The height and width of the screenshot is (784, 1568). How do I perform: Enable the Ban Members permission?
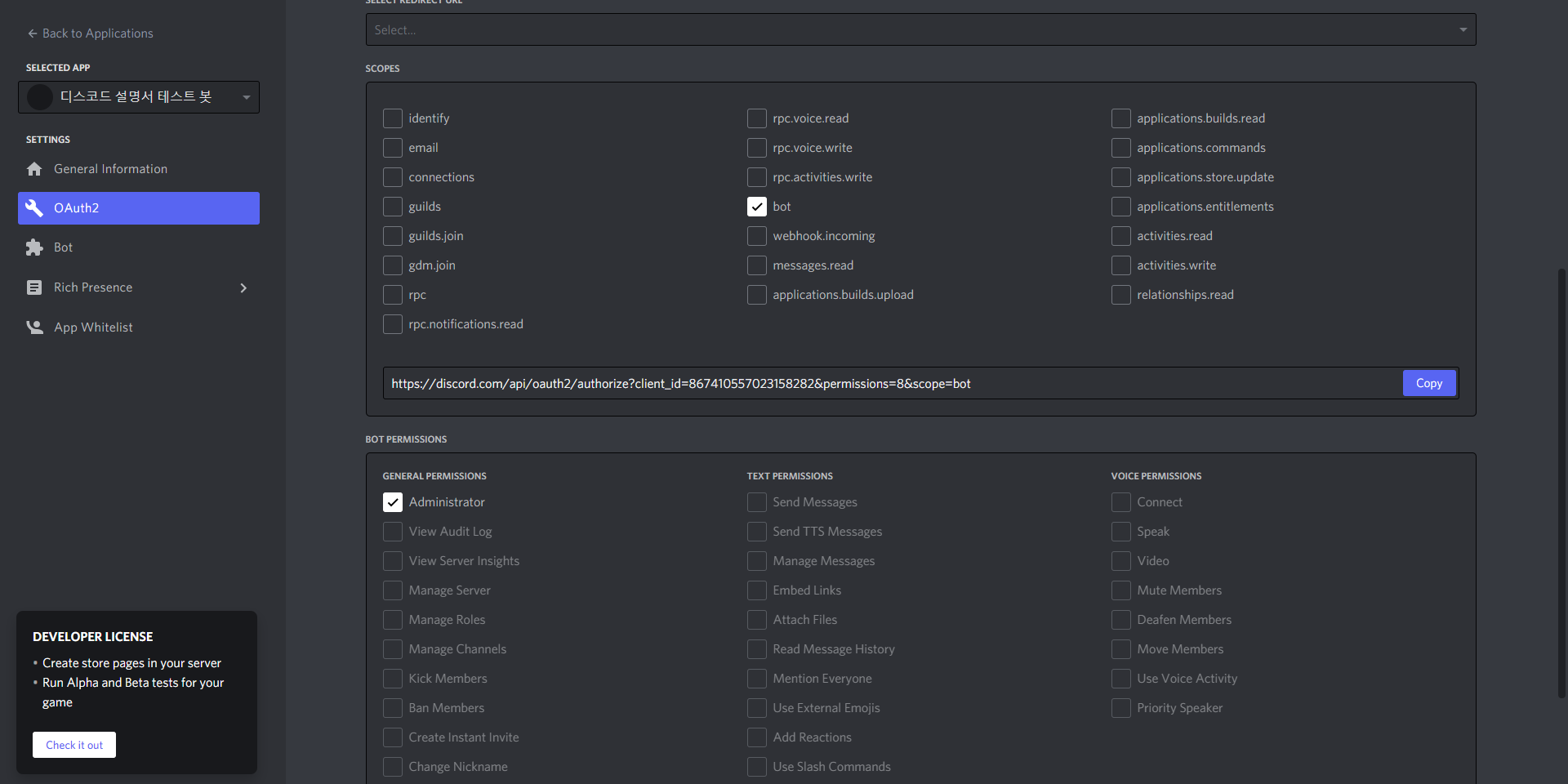click(x=393, y=708)
